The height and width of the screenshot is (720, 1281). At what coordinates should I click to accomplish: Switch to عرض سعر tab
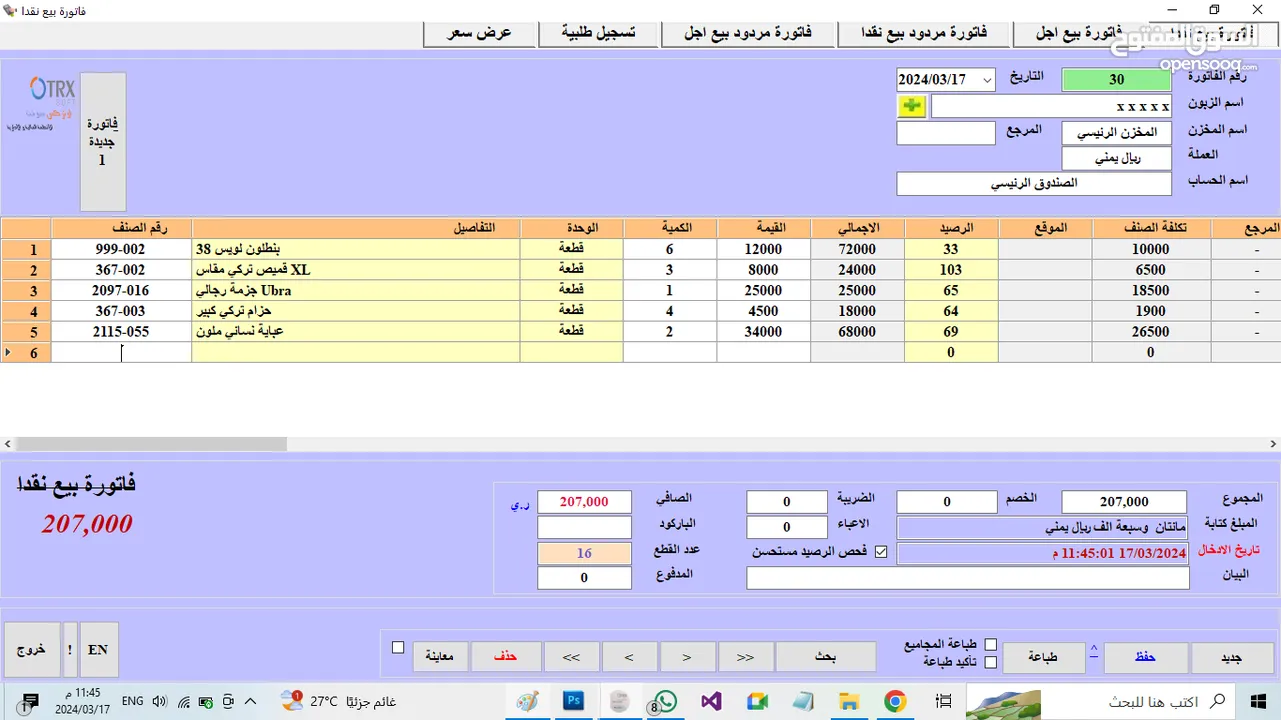click(479, 33)
